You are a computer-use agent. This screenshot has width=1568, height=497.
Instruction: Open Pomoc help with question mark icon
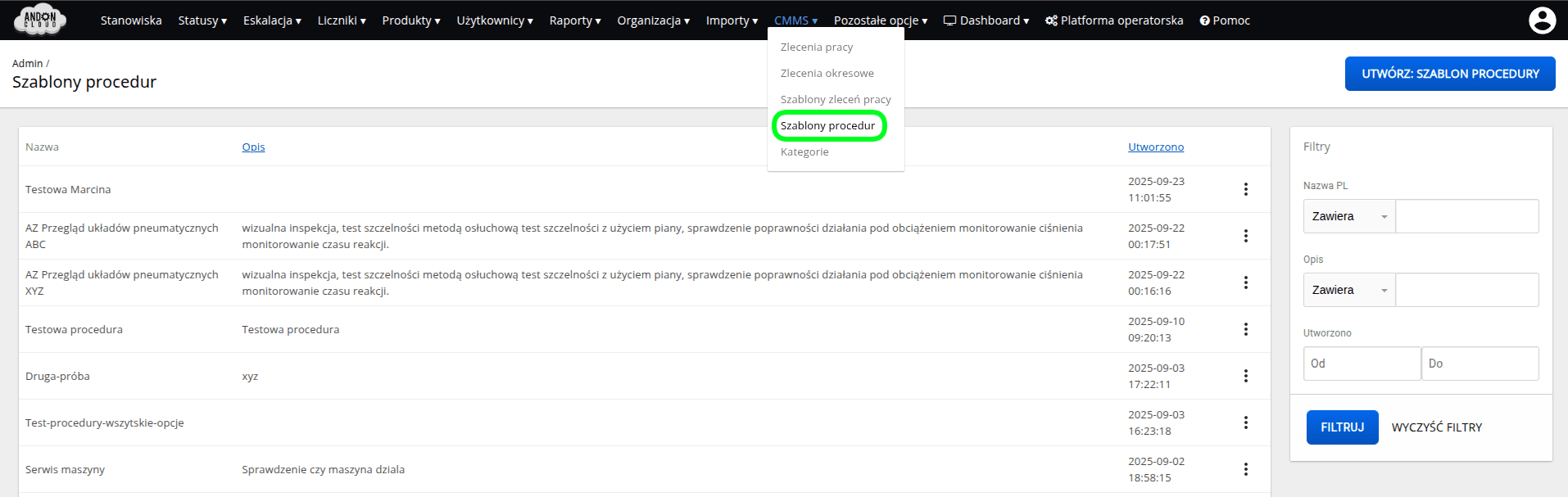click(1225, 20)
